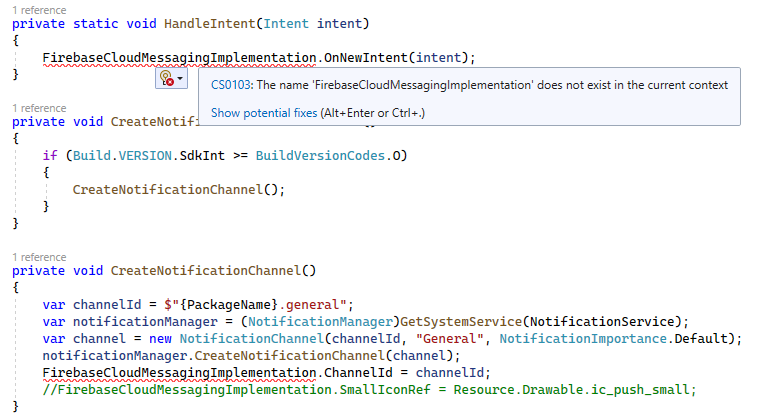This screenshot has height=418, width=757.
Task: Click the commented SmallIconRef line
Action: [x=369, y=390]
